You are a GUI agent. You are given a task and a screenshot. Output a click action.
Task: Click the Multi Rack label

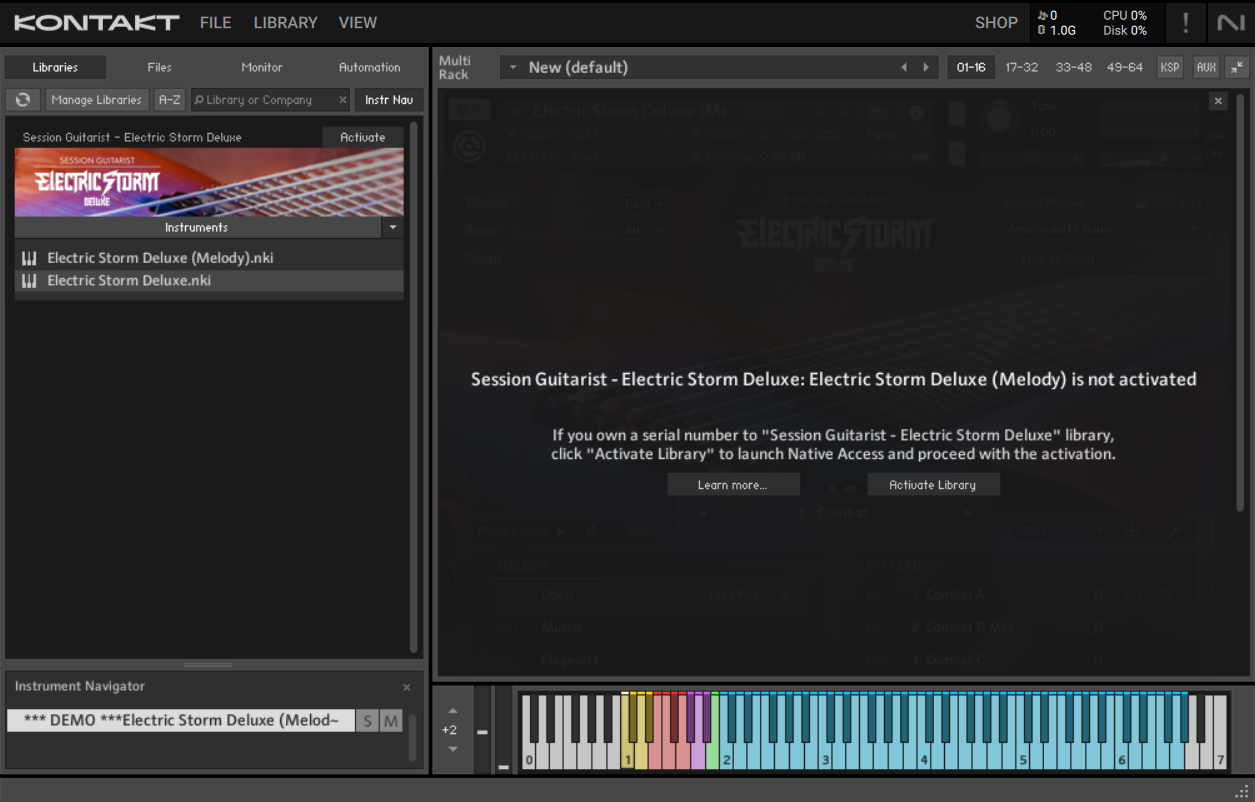tap(454, 67)
